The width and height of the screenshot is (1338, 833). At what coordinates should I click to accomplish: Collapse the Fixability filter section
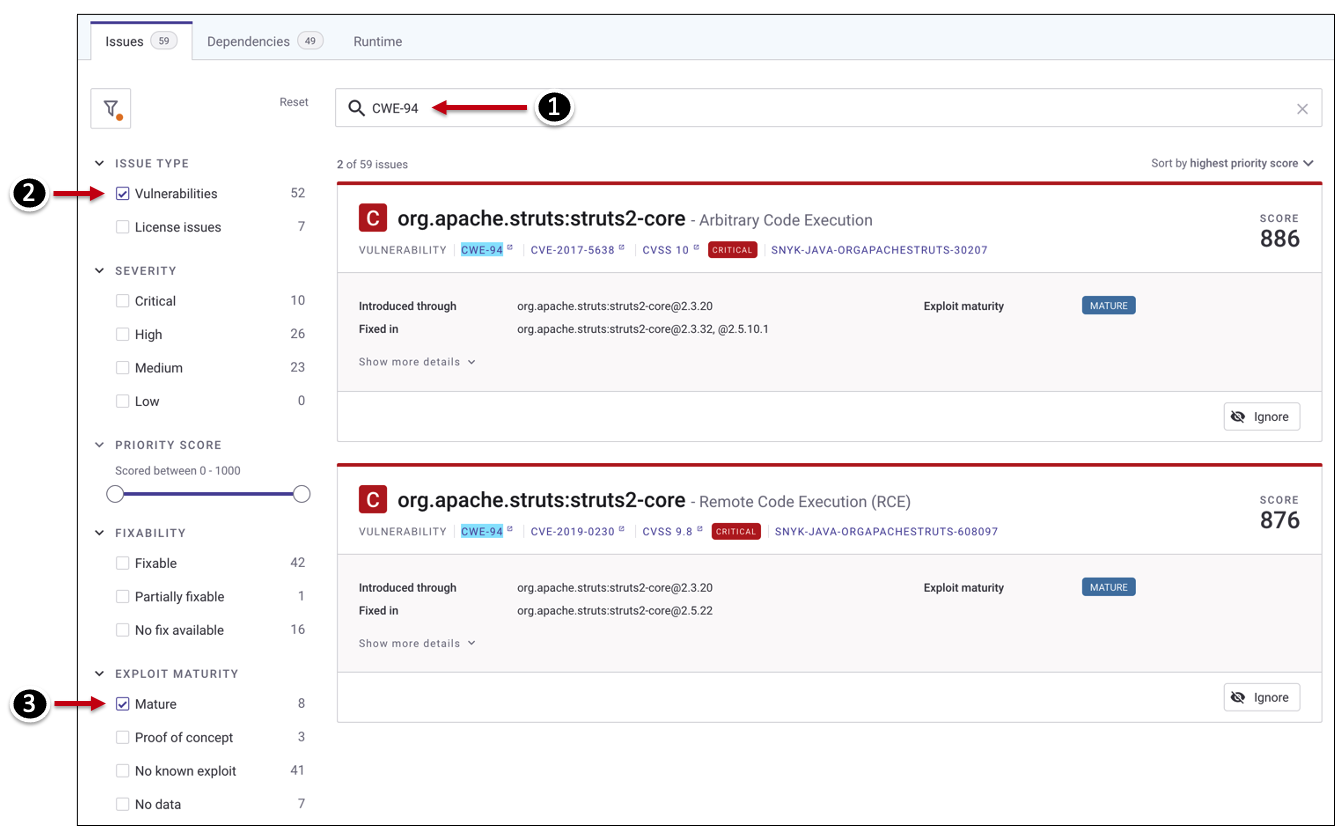(x=99, y=533)
